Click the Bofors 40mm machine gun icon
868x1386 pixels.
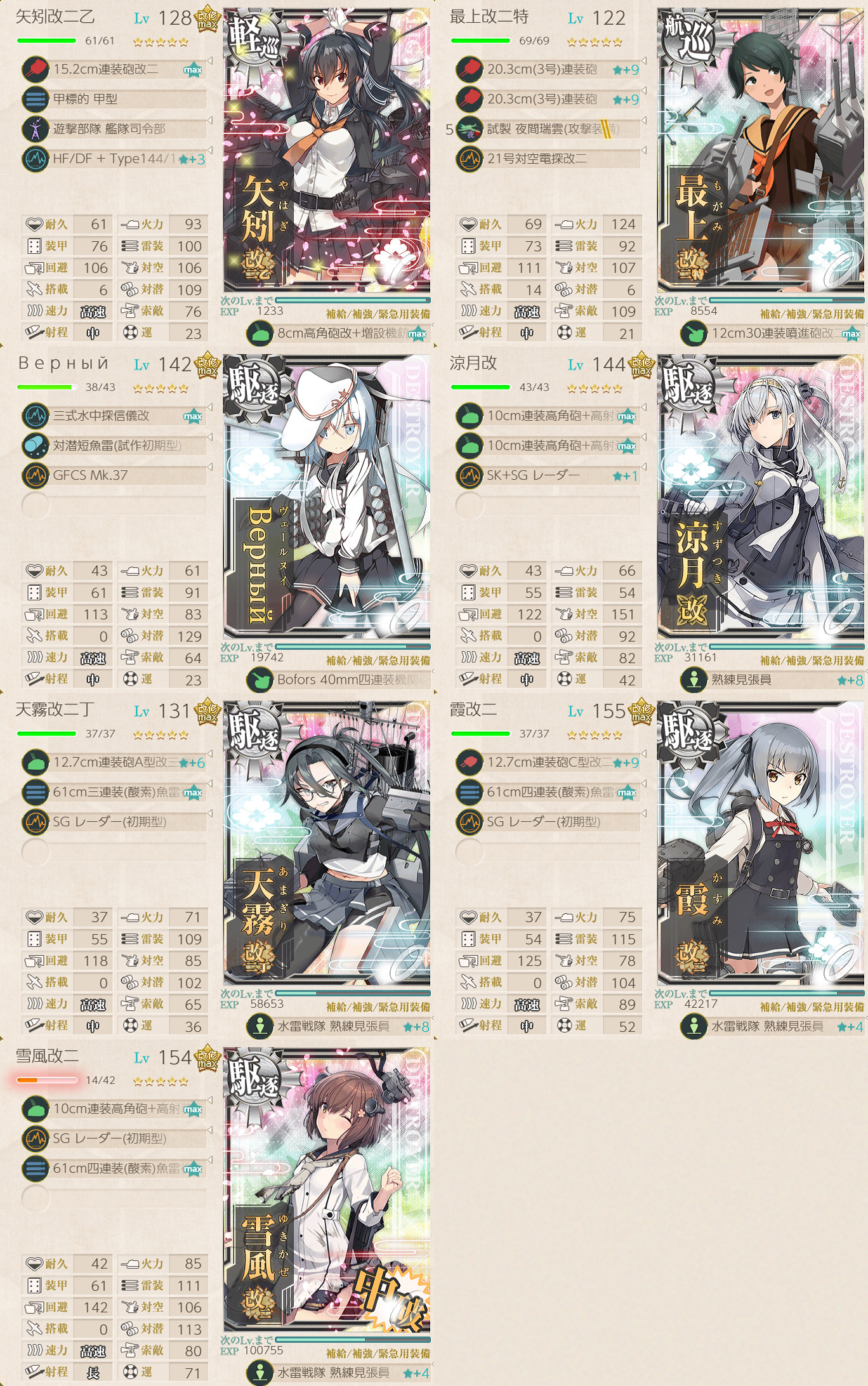coord(260,680)
